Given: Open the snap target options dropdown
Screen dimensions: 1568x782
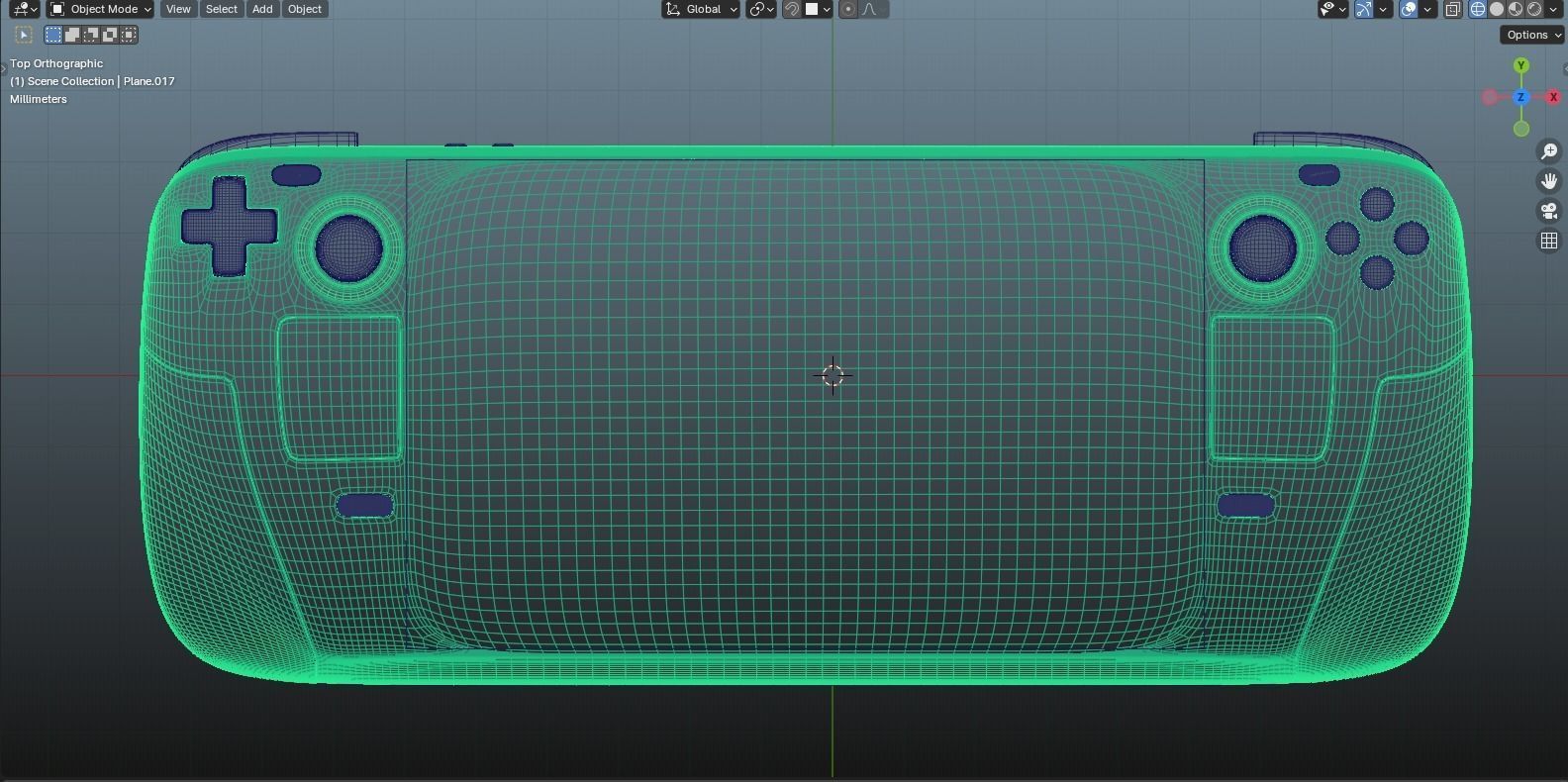Looking at the screenshot, I should 818,9.
